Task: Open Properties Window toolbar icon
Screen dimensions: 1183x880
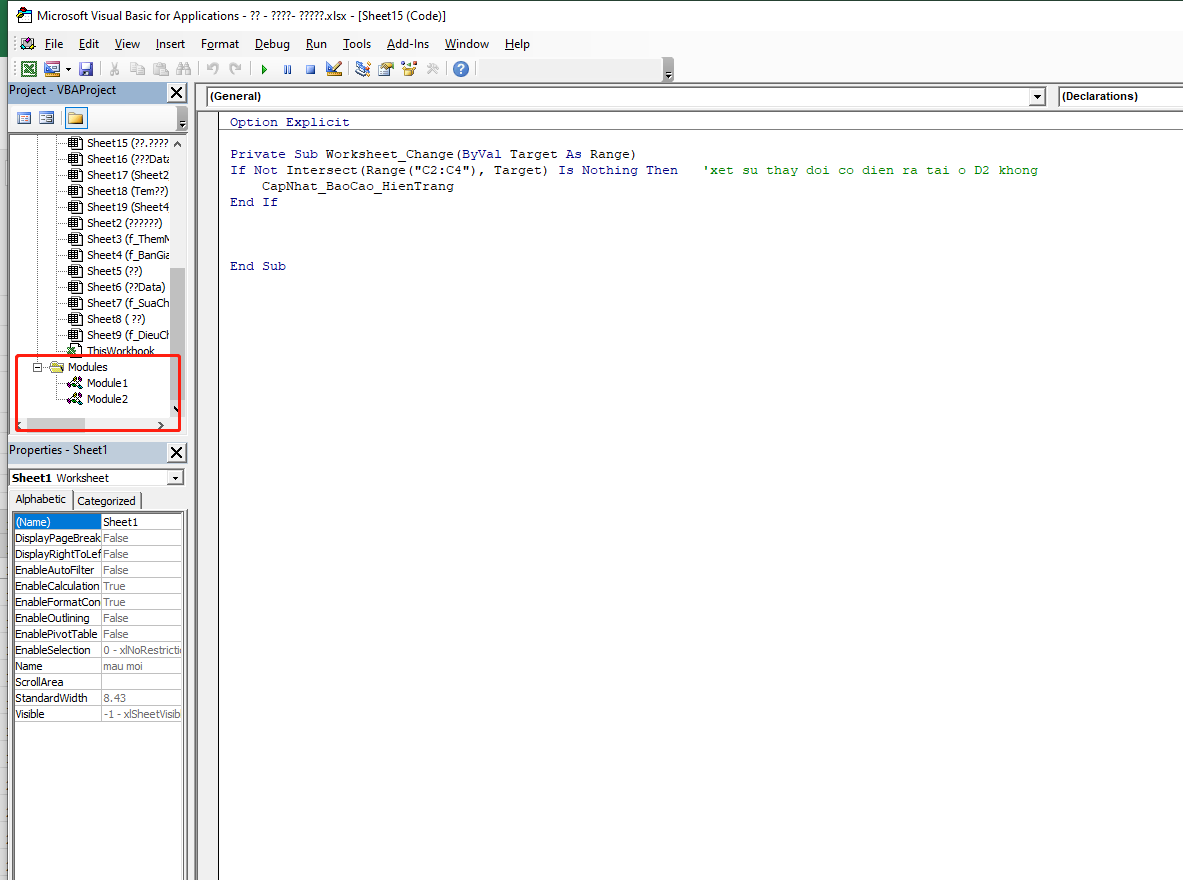Action: (386, 69)
